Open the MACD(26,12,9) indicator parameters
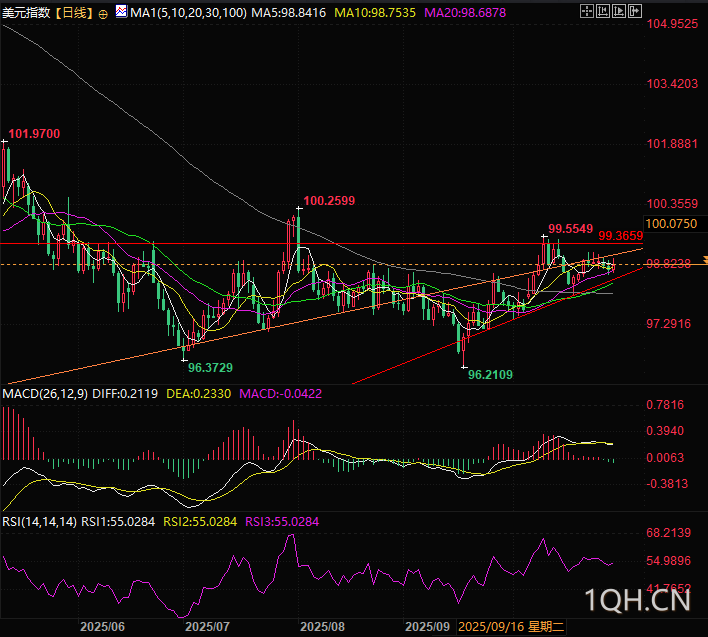708x637 pixels. tap(44, 394)
